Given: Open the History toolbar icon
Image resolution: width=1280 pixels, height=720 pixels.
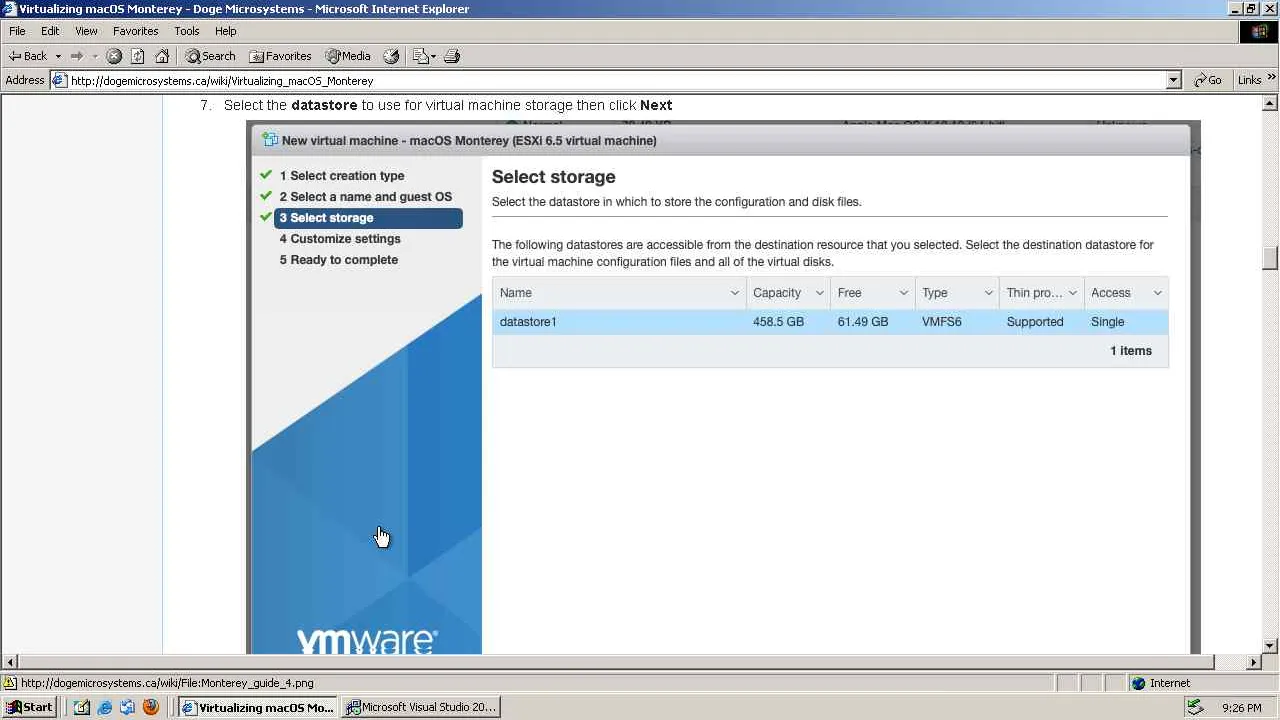Looking at the screenshot, I should 391,56.
